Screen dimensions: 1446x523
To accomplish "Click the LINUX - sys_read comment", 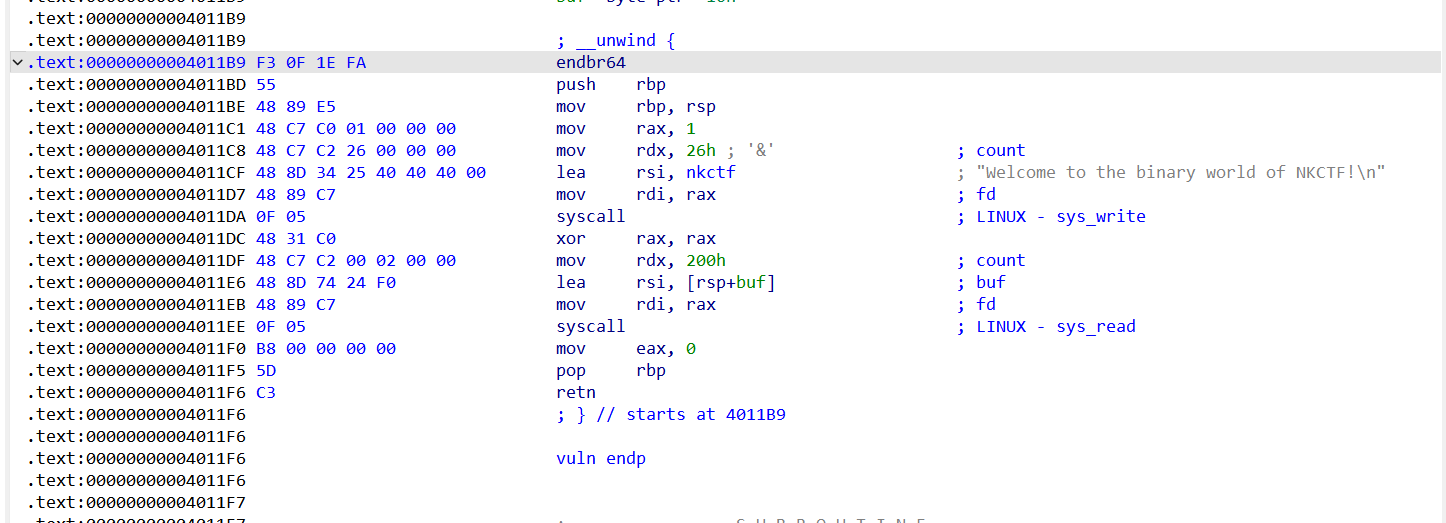I will click(1055, 326).
